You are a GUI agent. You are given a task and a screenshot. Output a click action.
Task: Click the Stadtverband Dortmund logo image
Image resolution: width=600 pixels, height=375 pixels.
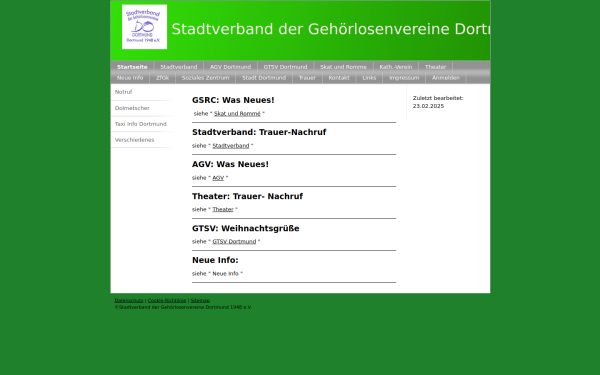pyautogui.click(x=144, y=27)
